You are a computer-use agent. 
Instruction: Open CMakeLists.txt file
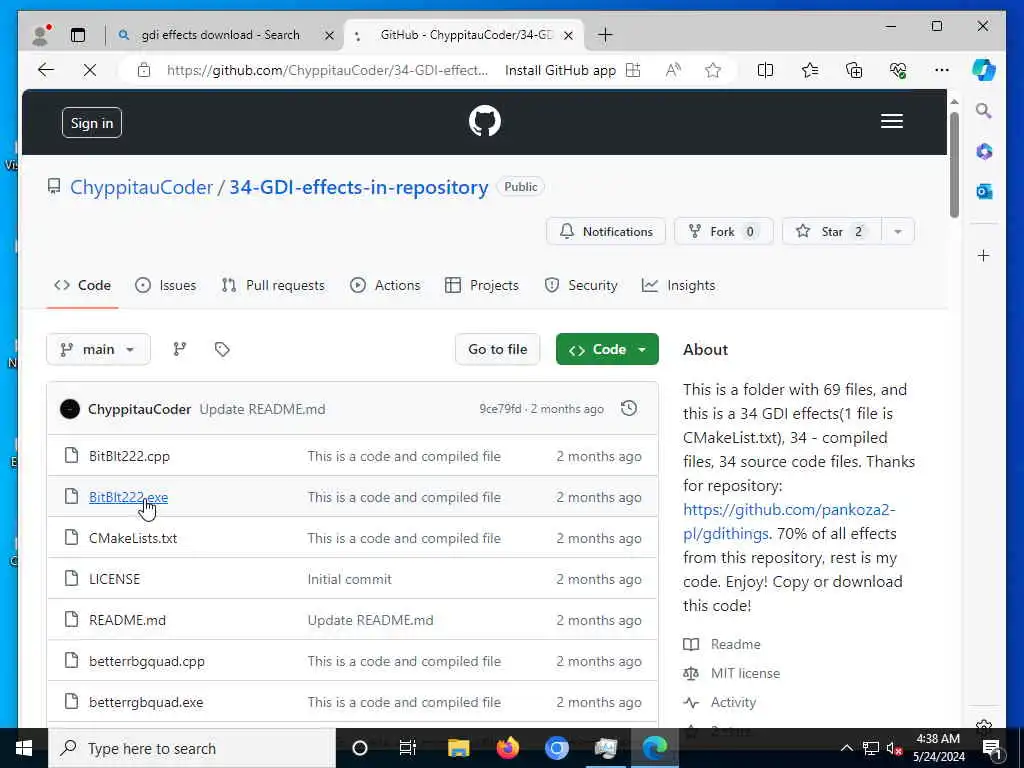[133, 538]
